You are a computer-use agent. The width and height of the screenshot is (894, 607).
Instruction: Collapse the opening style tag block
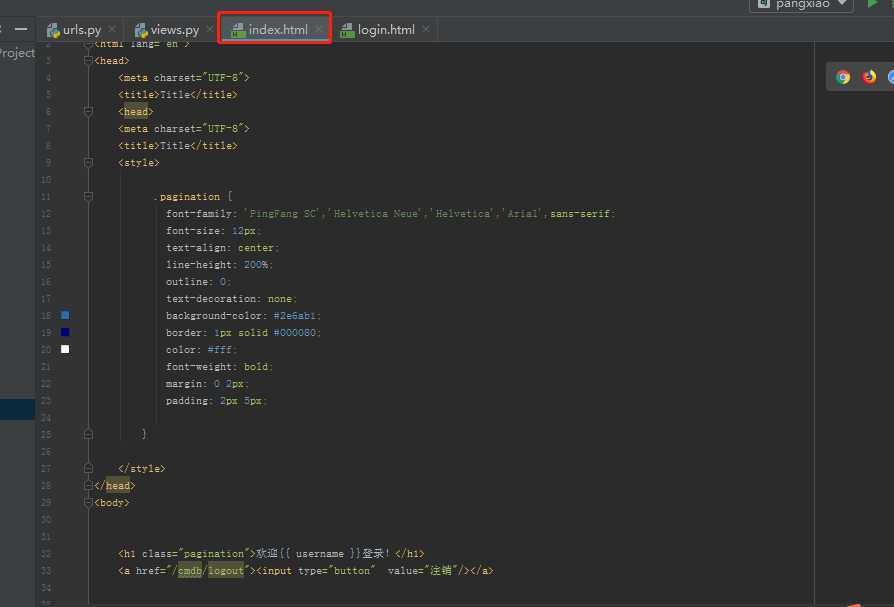tap(88, 163)
